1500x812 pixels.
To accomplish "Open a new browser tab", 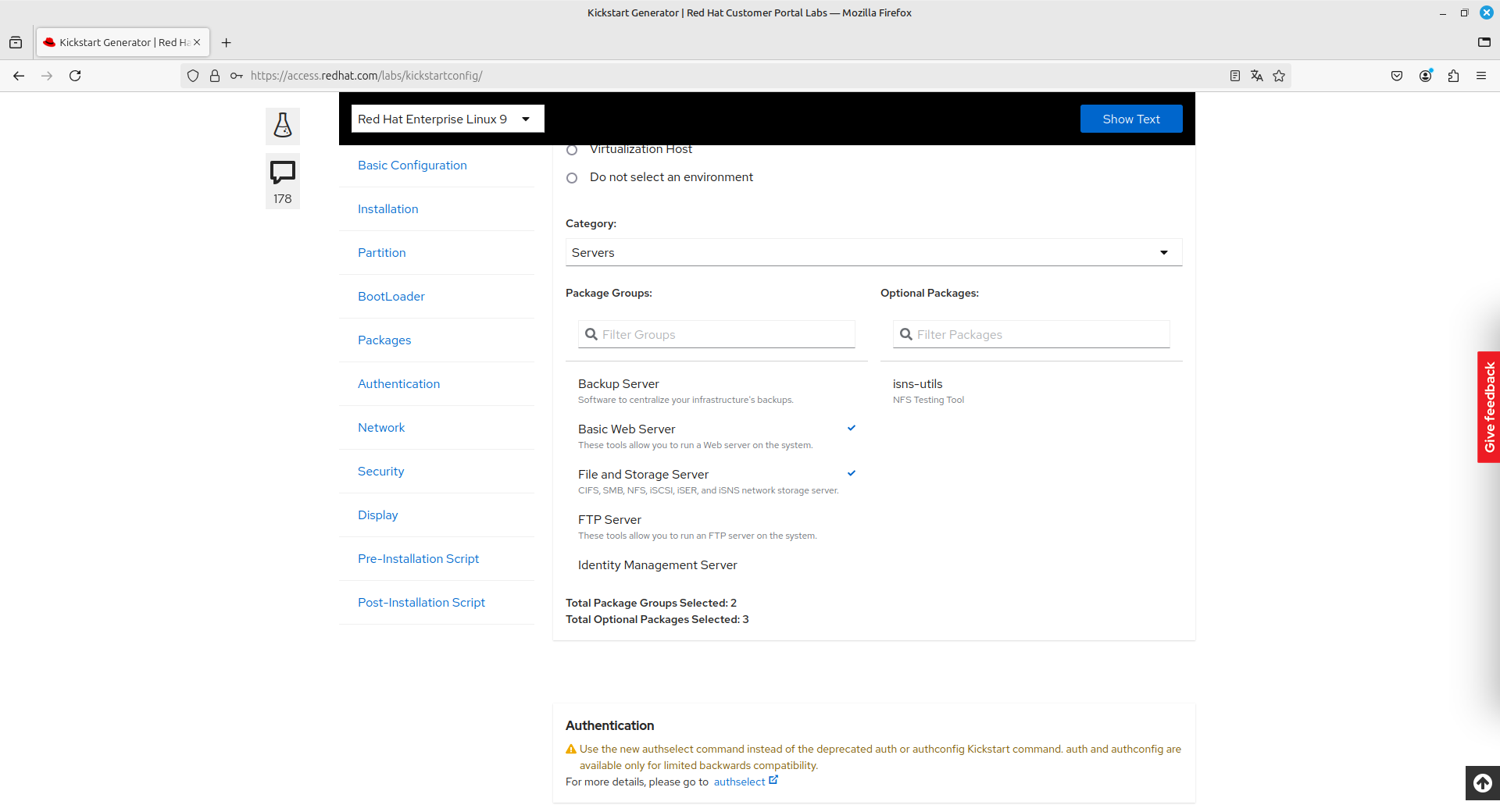I will point(227,42).
